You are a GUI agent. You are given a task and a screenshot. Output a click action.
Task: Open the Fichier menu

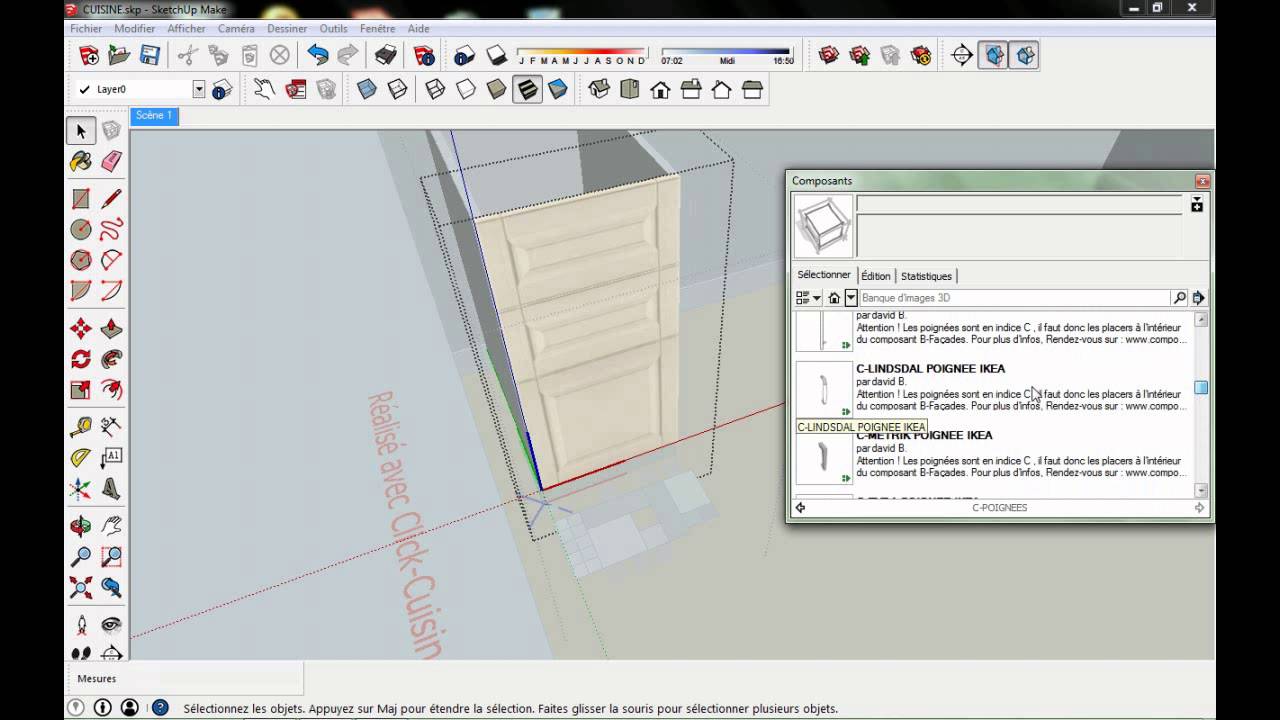pyautogui.click(x=86, y=29)
